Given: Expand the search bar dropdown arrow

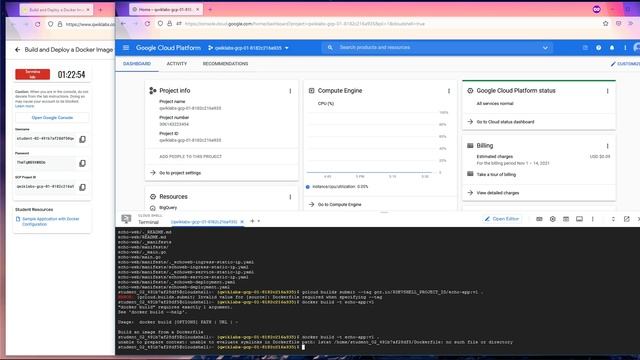Looking at the screenshot, I should pyautogui.click(x=545, y=48).
